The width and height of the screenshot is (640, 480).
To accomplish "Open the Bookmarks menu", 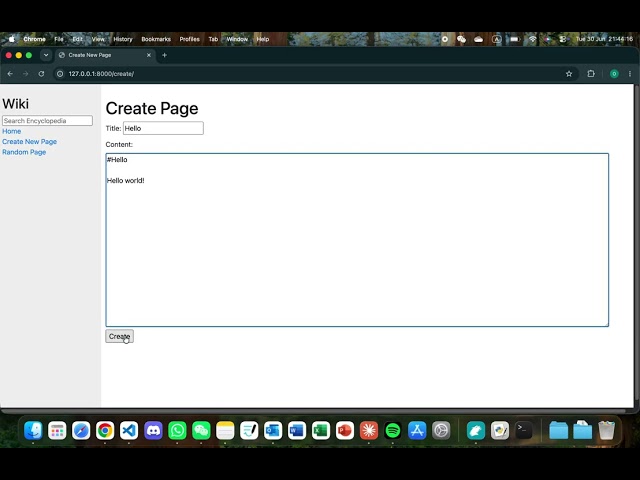I will point(156,39).
